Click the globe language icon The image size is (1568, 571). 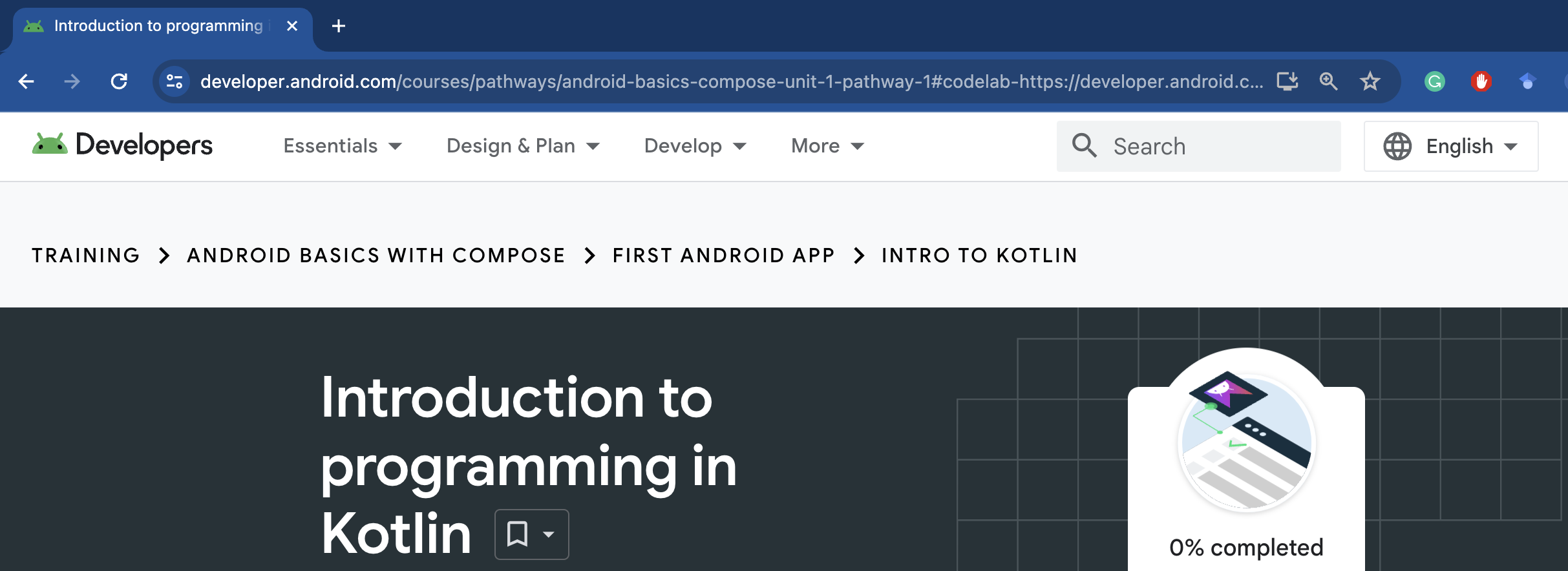[x=1397, y=146]
